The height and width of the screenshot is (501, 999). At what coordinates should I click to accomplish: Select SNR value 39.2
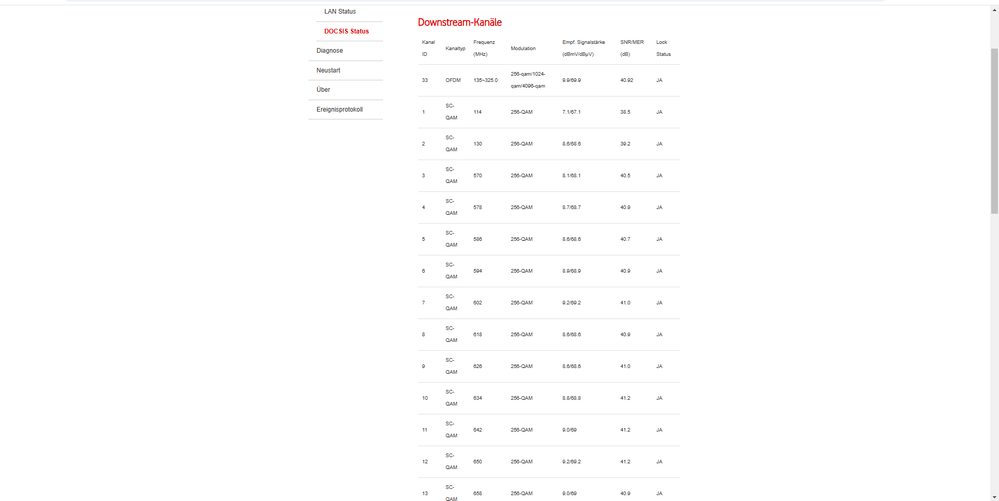tap(626, 144)
